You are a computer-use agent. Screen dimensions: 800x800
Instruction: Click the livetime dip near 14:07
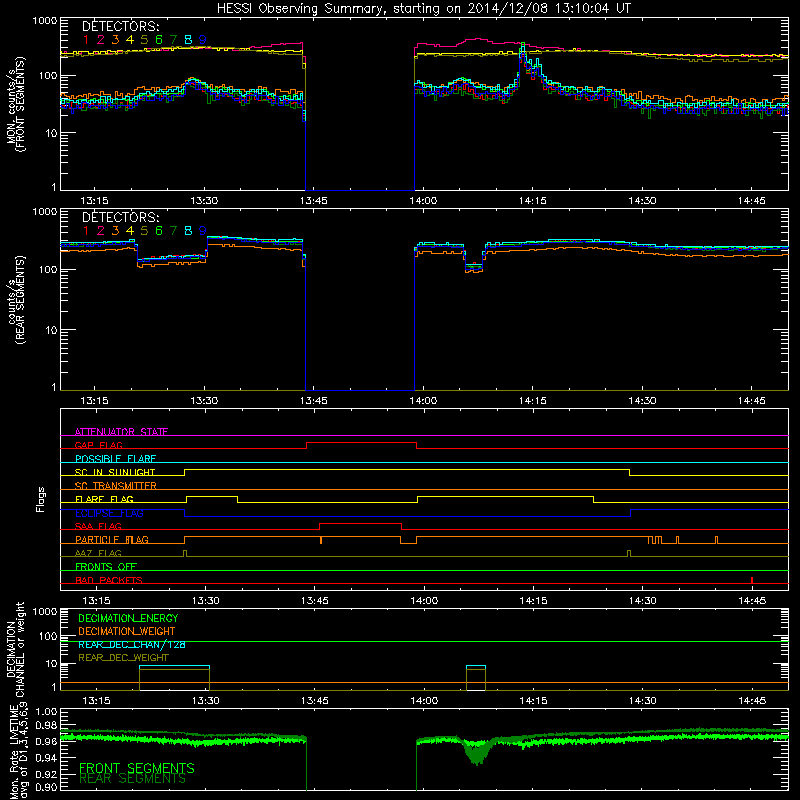tap(477, 752)
